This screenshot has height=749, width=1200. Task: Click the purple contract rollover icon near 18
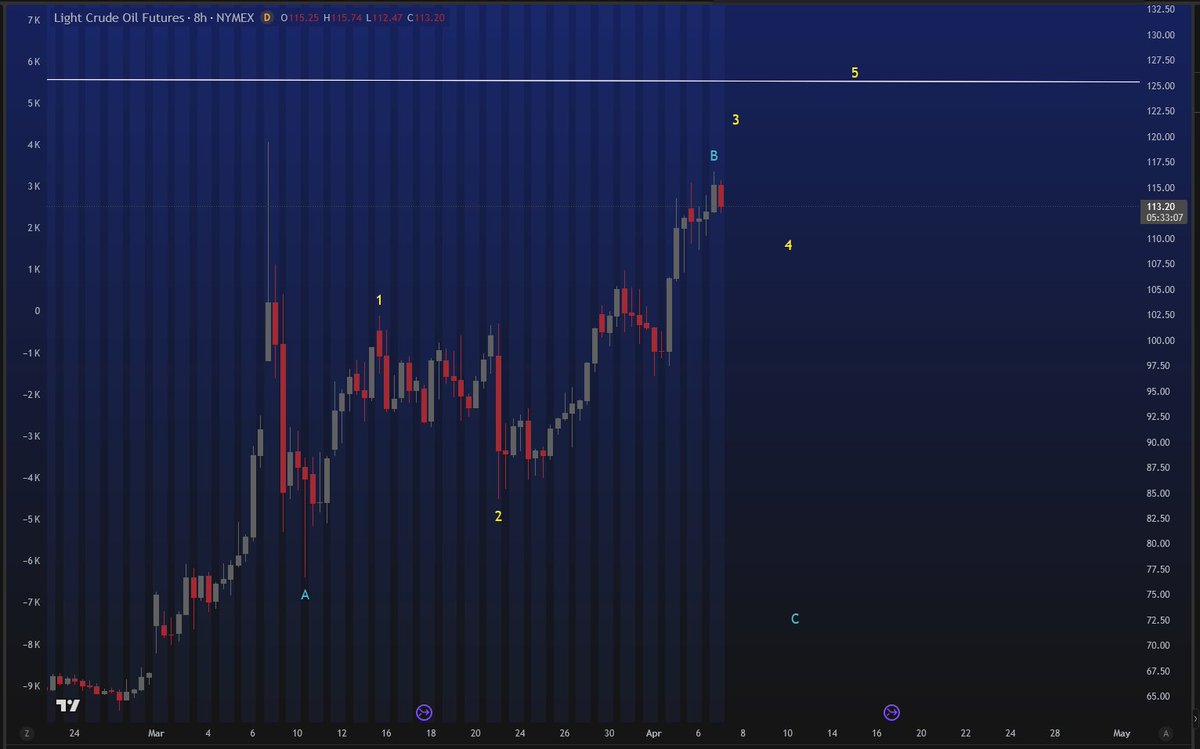click(424, 712)
